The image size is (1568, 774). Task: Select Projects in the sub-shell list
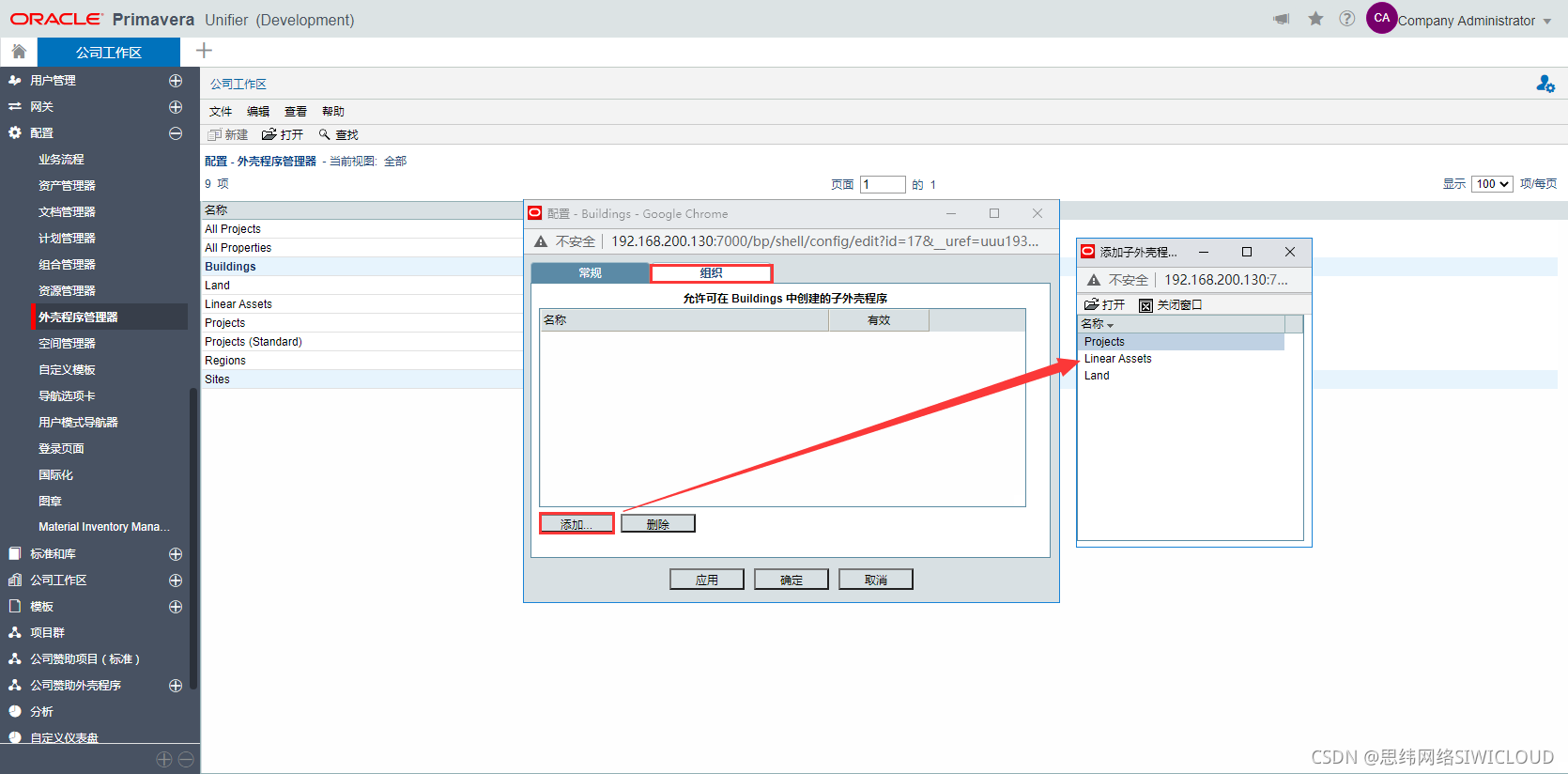pos(1181,342)
